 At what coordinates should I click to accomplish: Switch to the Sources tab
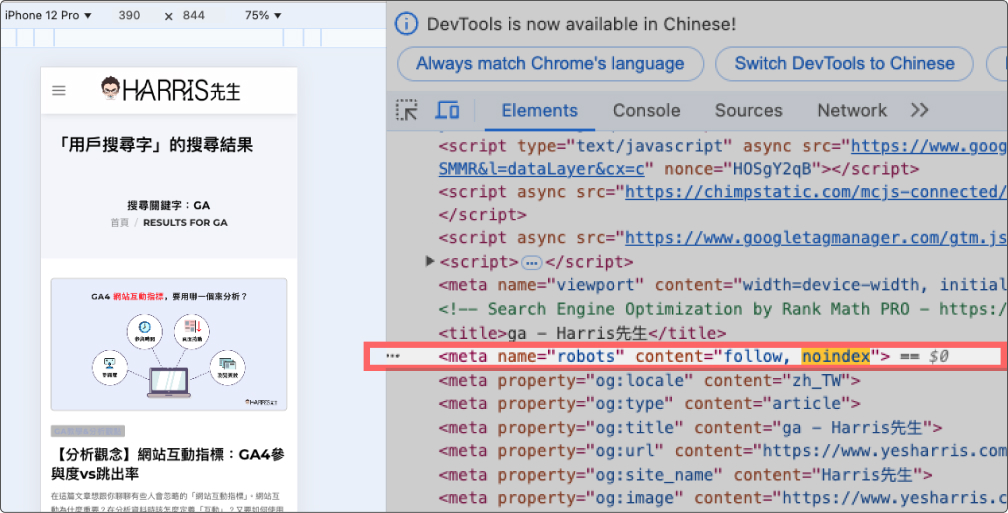(748, 111)
